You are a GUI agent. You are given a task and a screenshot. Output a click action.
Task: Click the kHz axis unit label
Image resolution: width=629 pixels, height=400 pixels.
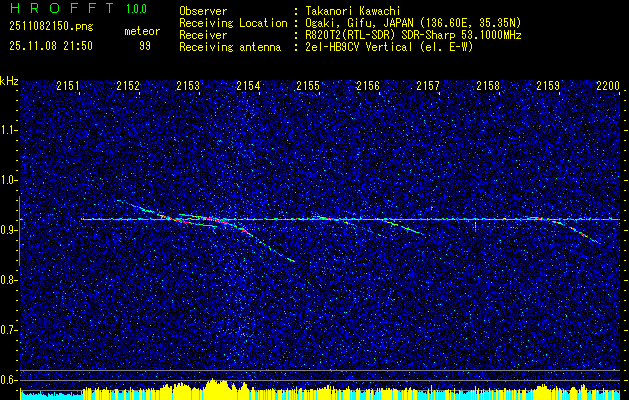(9, 81)
